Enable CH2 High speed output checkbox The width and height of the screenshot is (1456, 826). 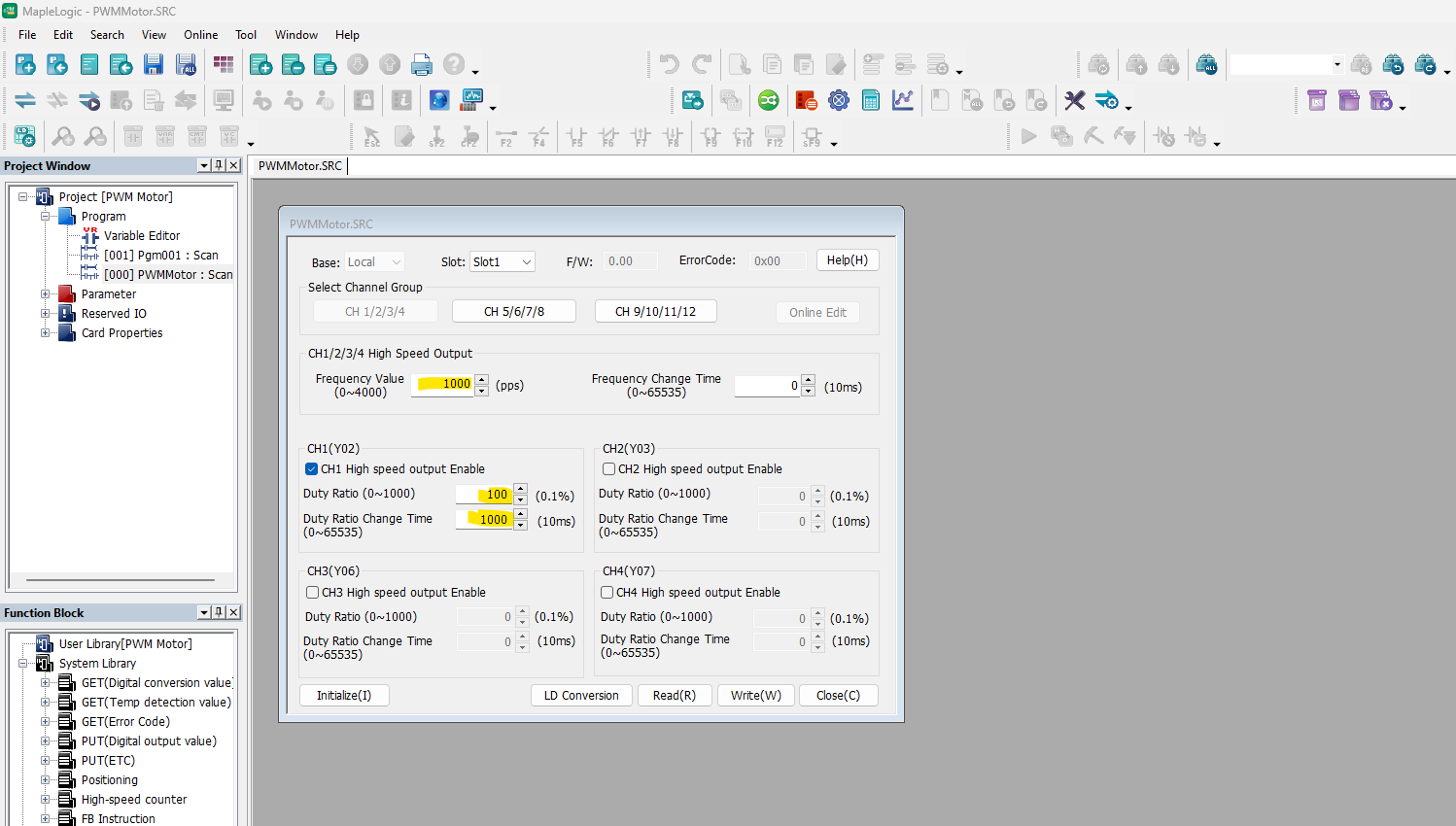pos(608,469)
